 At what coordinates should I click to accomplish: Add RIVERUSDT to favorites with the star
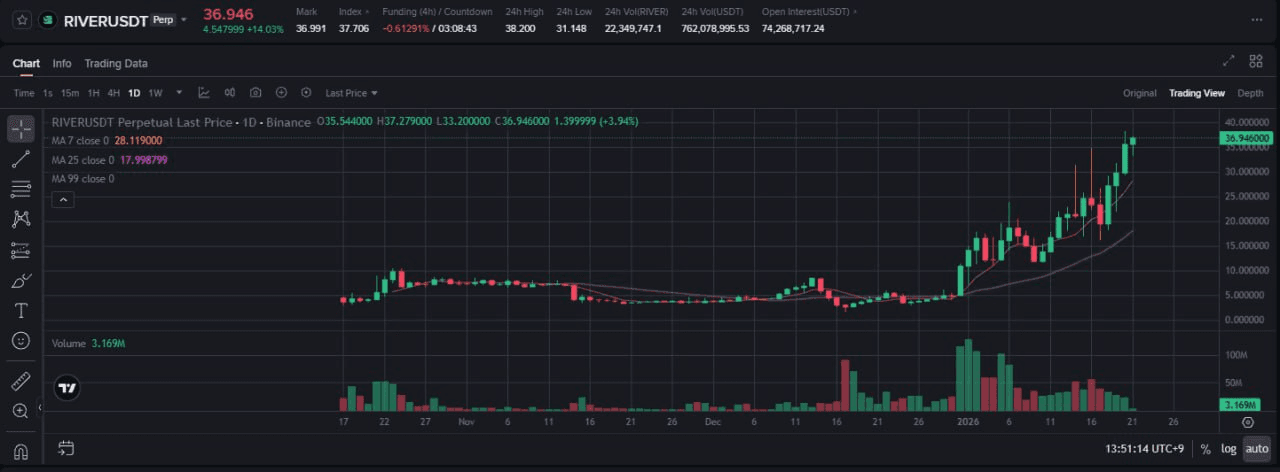click(22, 20)
